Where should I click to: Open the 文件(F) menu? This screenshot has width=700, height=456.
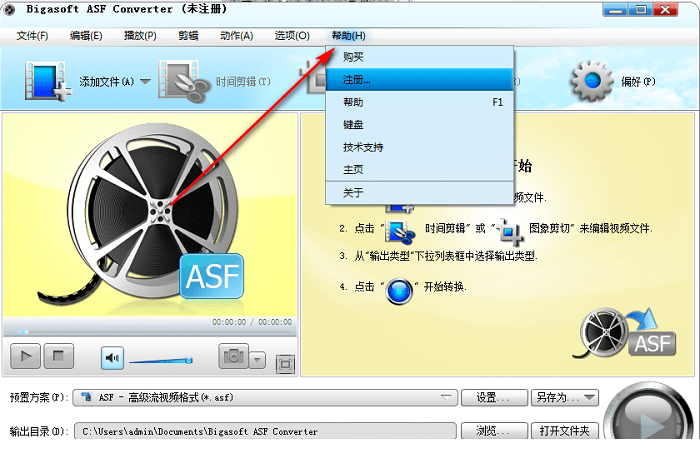click(x=32, y=36)
